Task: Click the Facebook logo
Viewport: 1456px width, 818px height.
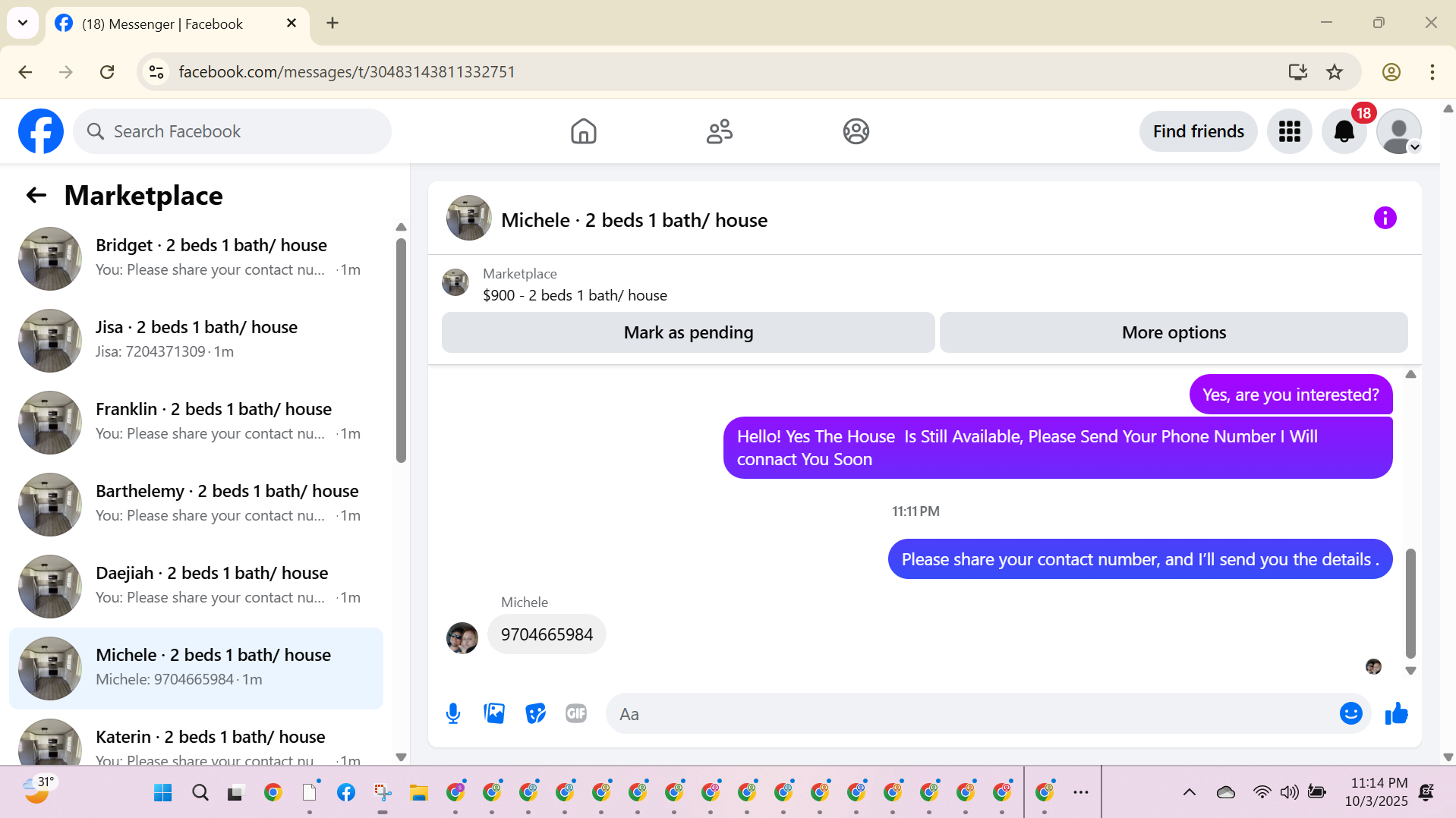Action: click(x=41, y=131)
